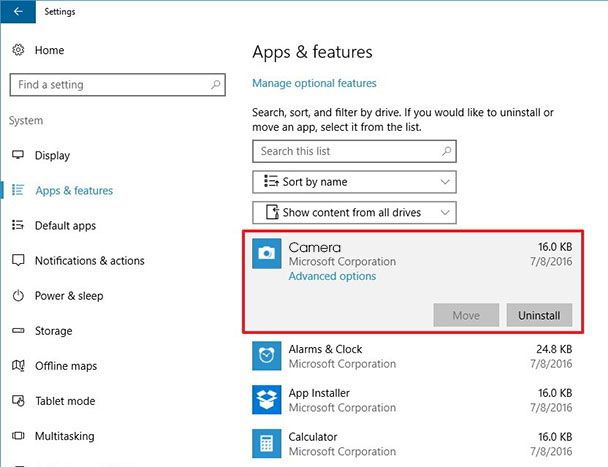Click the Search this list input field
This screenshot has height=467, width=608.
click(354, 151)
